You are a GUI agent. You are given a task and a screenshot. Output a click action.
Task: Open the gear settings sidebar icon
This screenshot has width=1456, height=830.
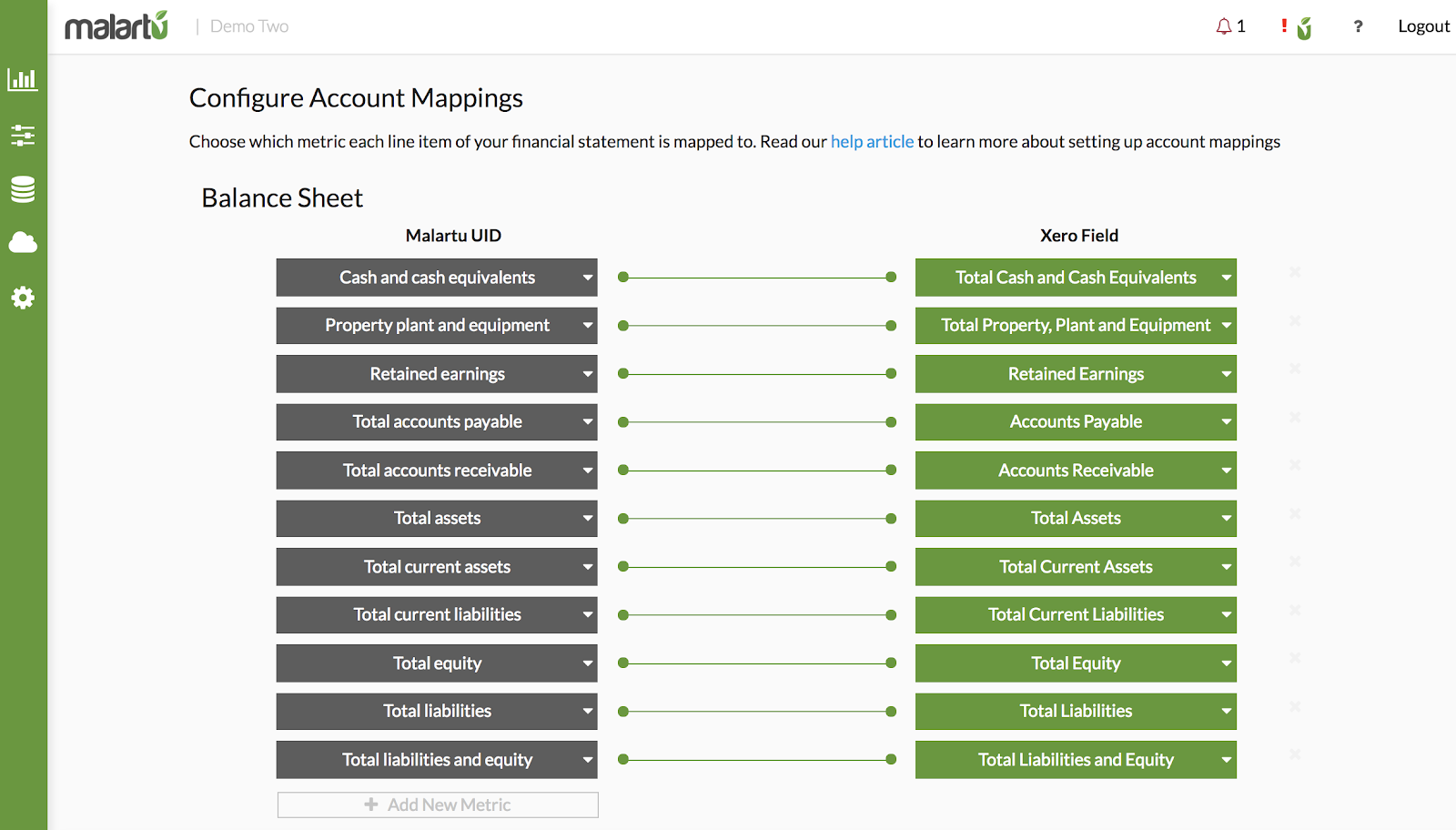pos(23,298)
